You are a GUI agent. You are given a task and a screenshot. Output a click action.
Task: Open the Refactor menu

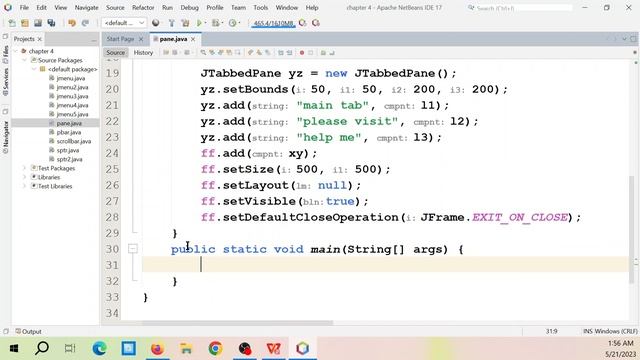143,7
